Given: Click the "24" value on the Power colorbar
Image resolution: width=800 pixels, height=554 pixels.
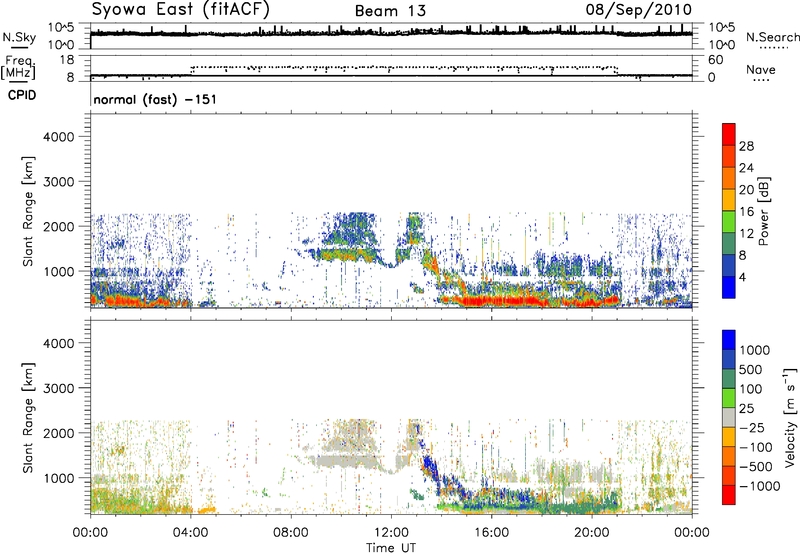Looking at the screenshot, I should pos(746,168).
